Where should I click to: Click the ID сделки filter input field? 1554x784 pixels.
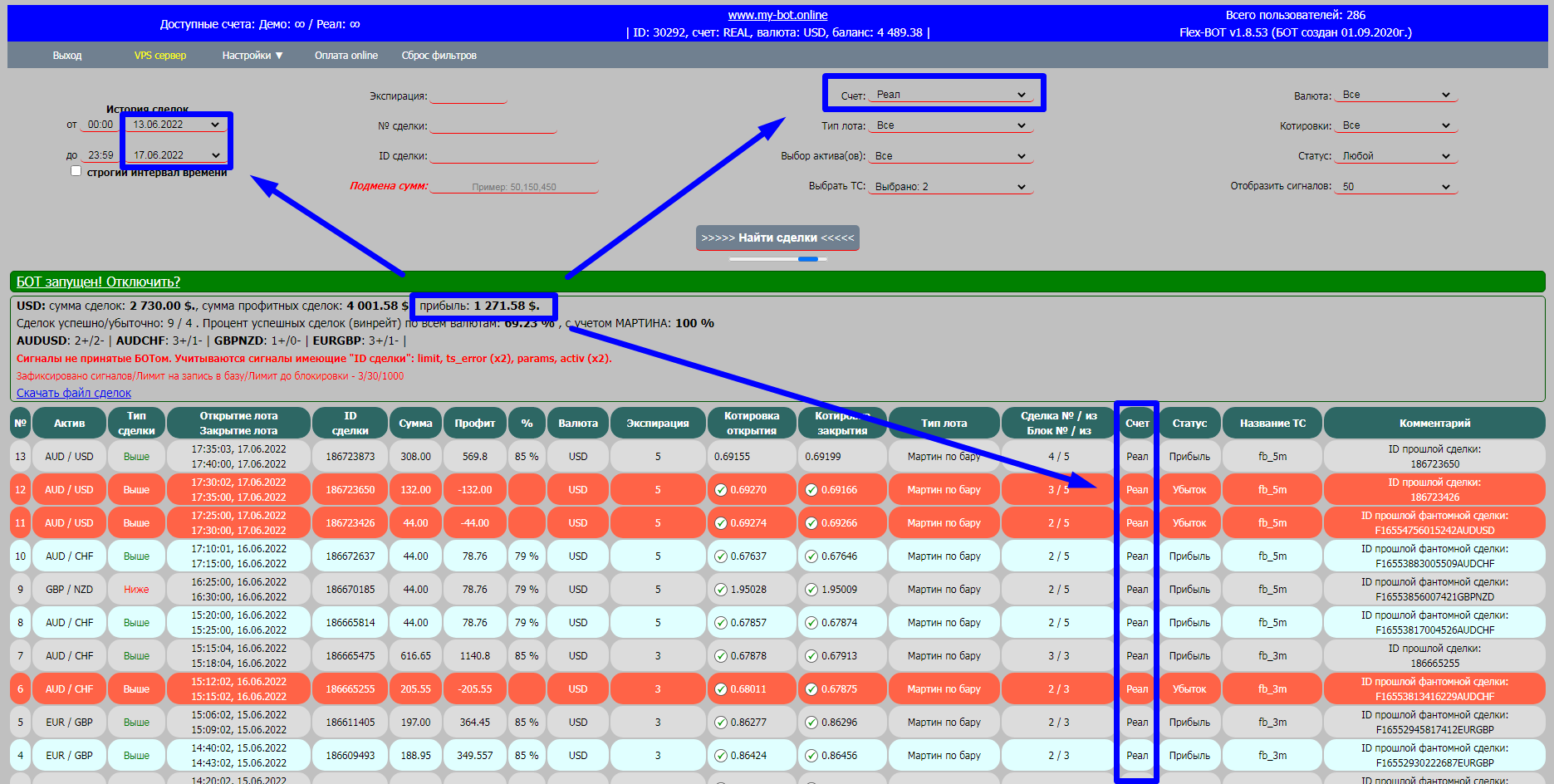tap(514, 155)
